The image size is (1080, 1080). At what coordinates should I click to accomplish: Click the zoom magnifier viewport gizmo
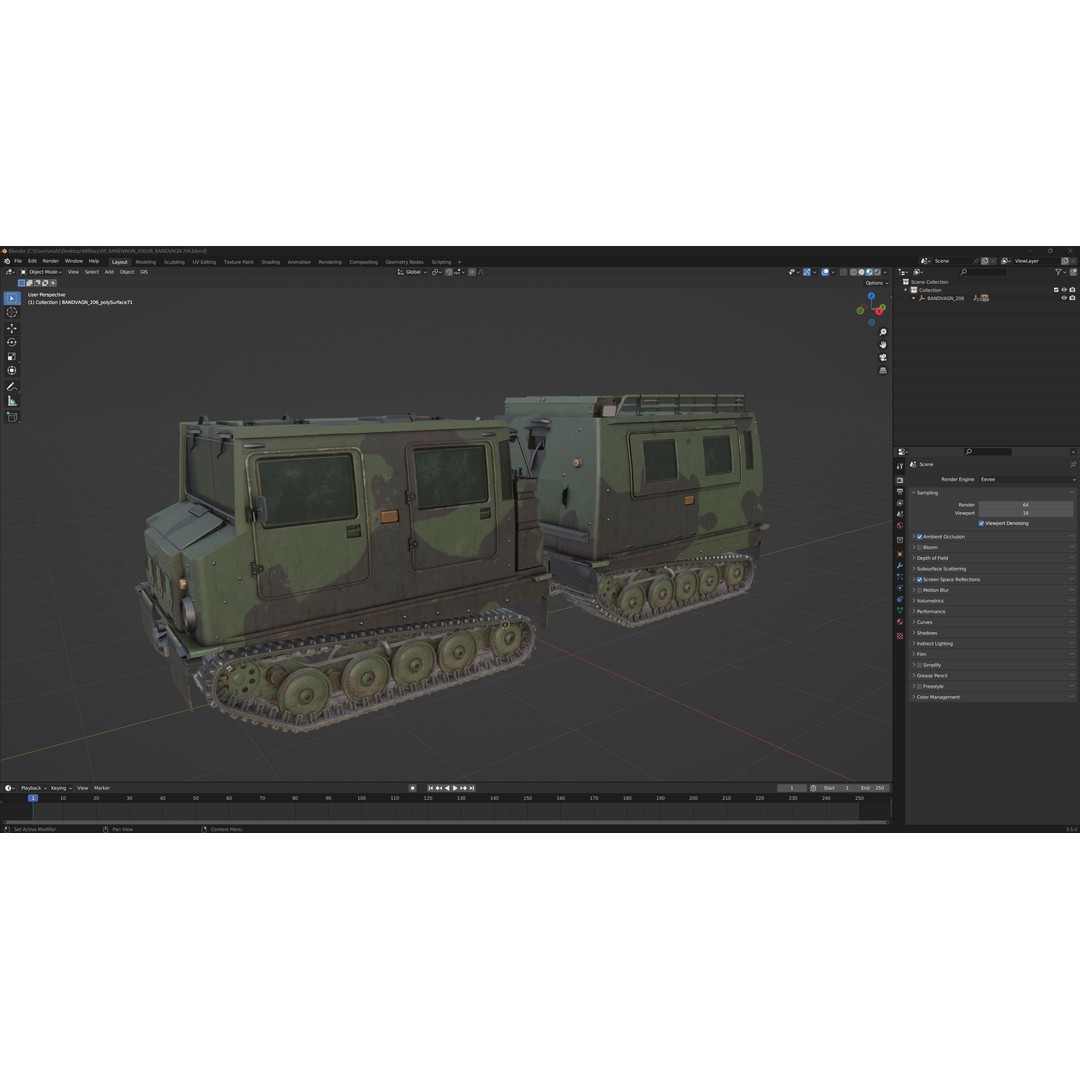pos(882,333)
